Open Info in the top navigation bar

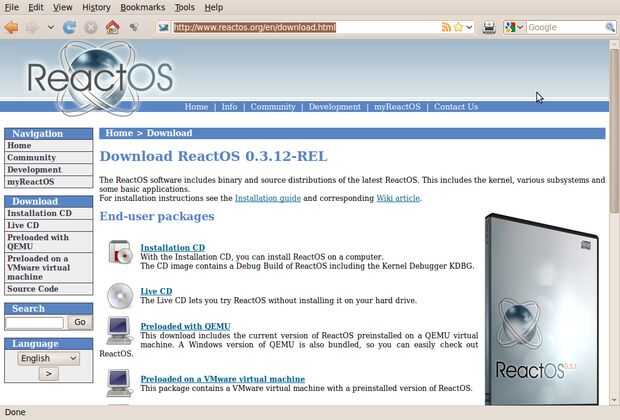point(229,107)
